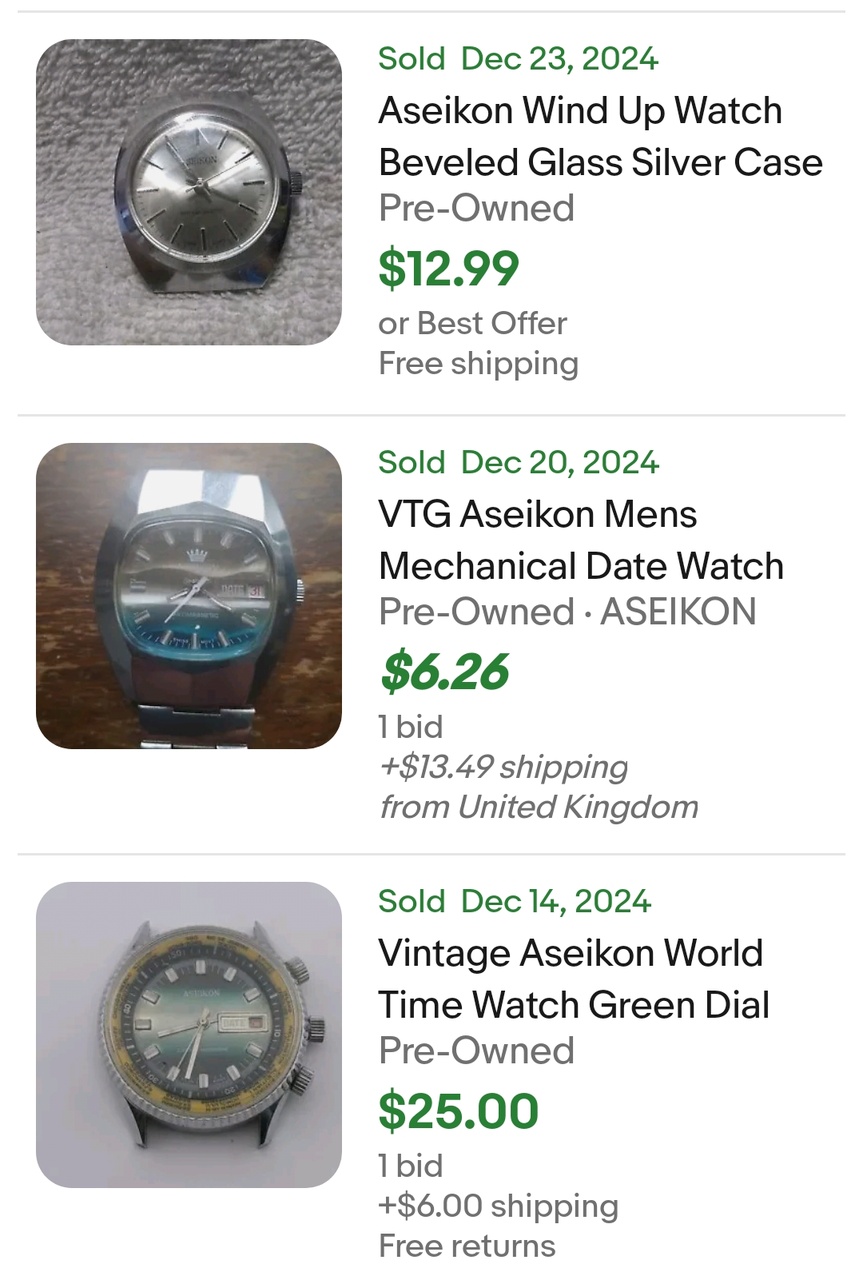
Task: Click '1 bid' under the $25.00 price
Action: click(410, 1166)
